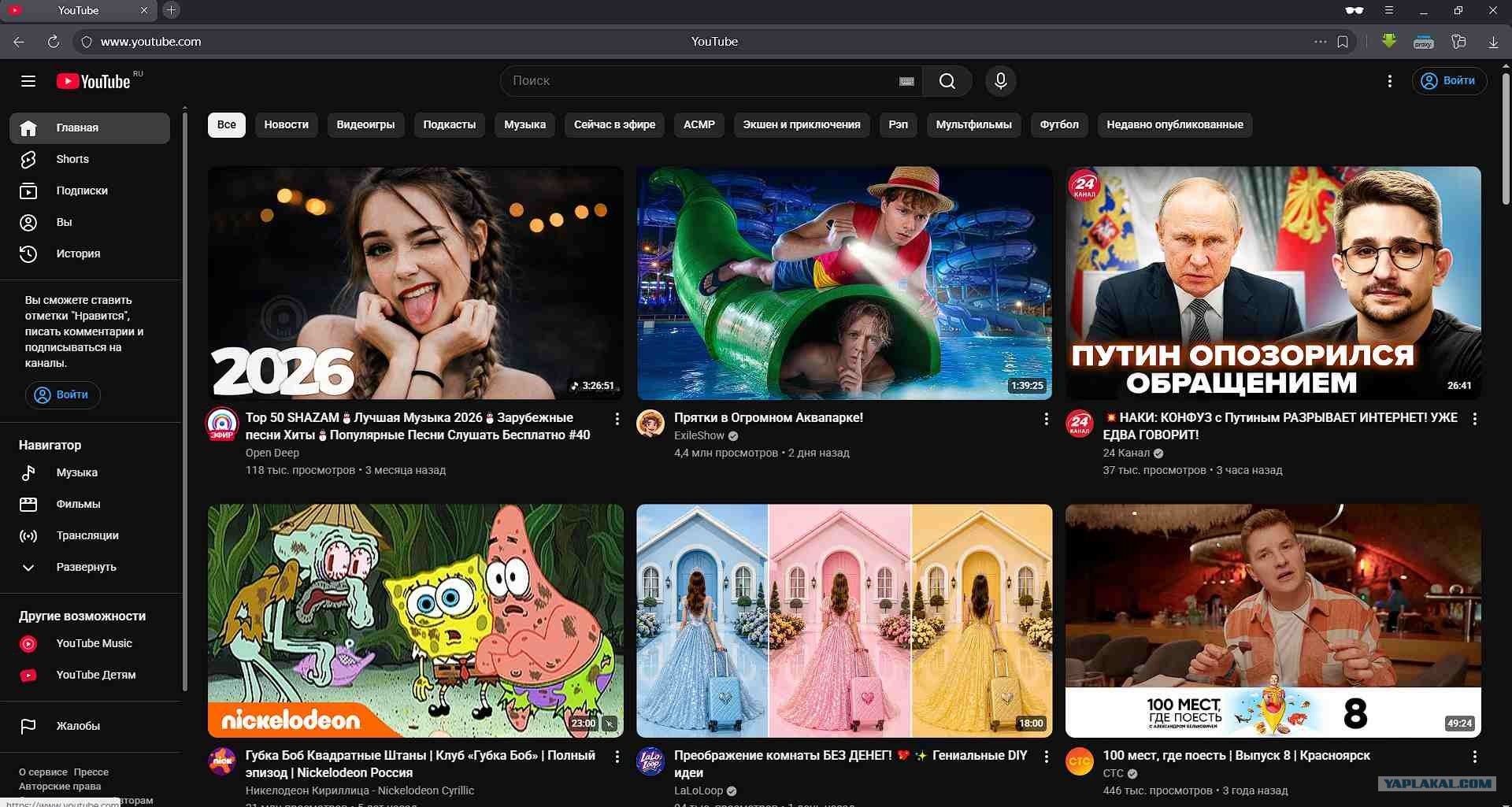
Task: Select the Музыка filter chip
Action: coord(525,124)
